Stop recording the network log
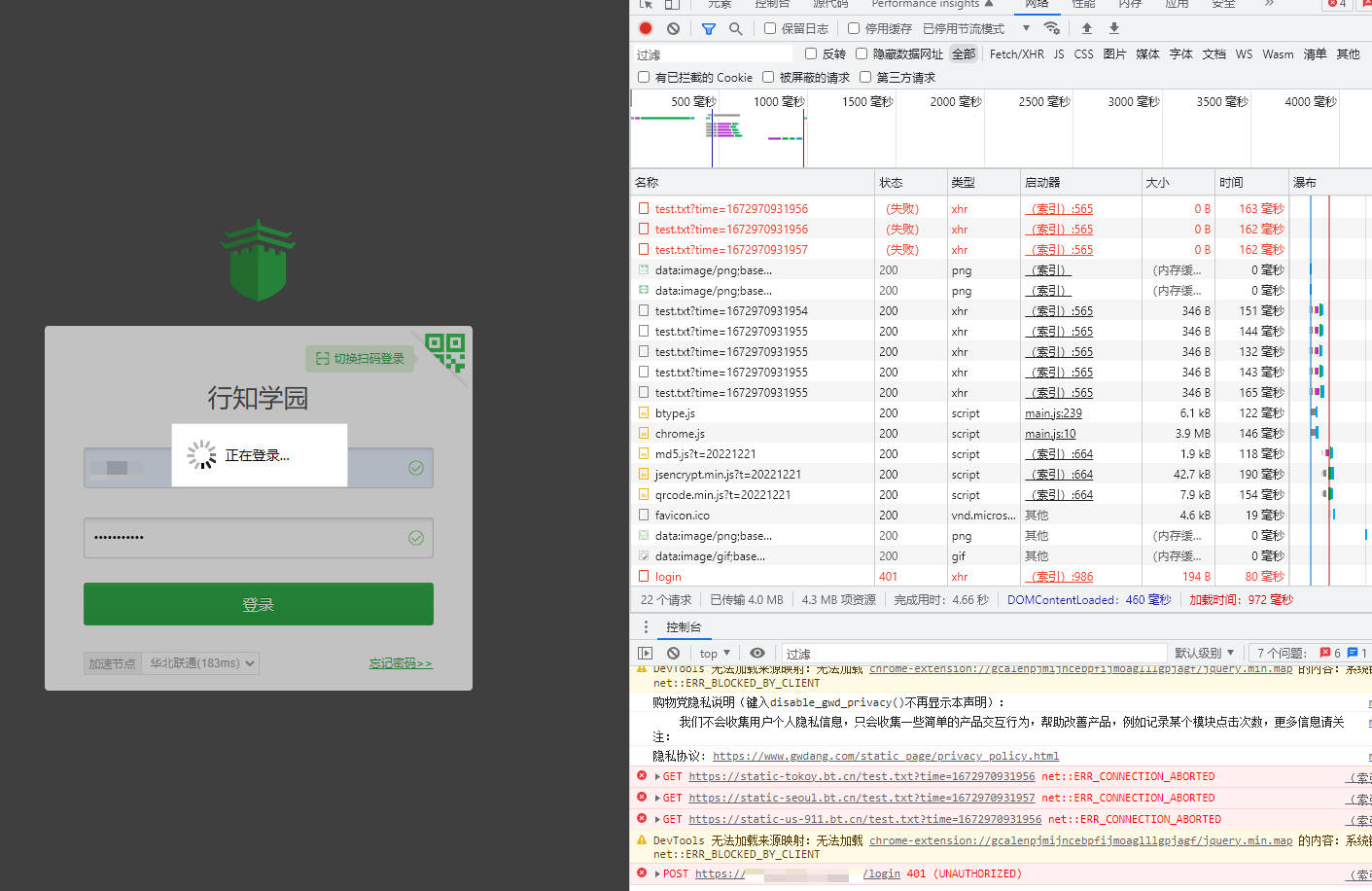Viewport: 1372px width, 891px height. 646,28
